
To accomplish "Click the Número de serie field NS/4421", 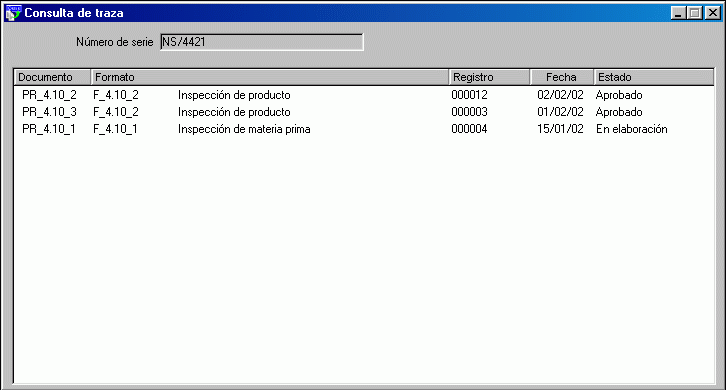I will (x=262, y=42).
